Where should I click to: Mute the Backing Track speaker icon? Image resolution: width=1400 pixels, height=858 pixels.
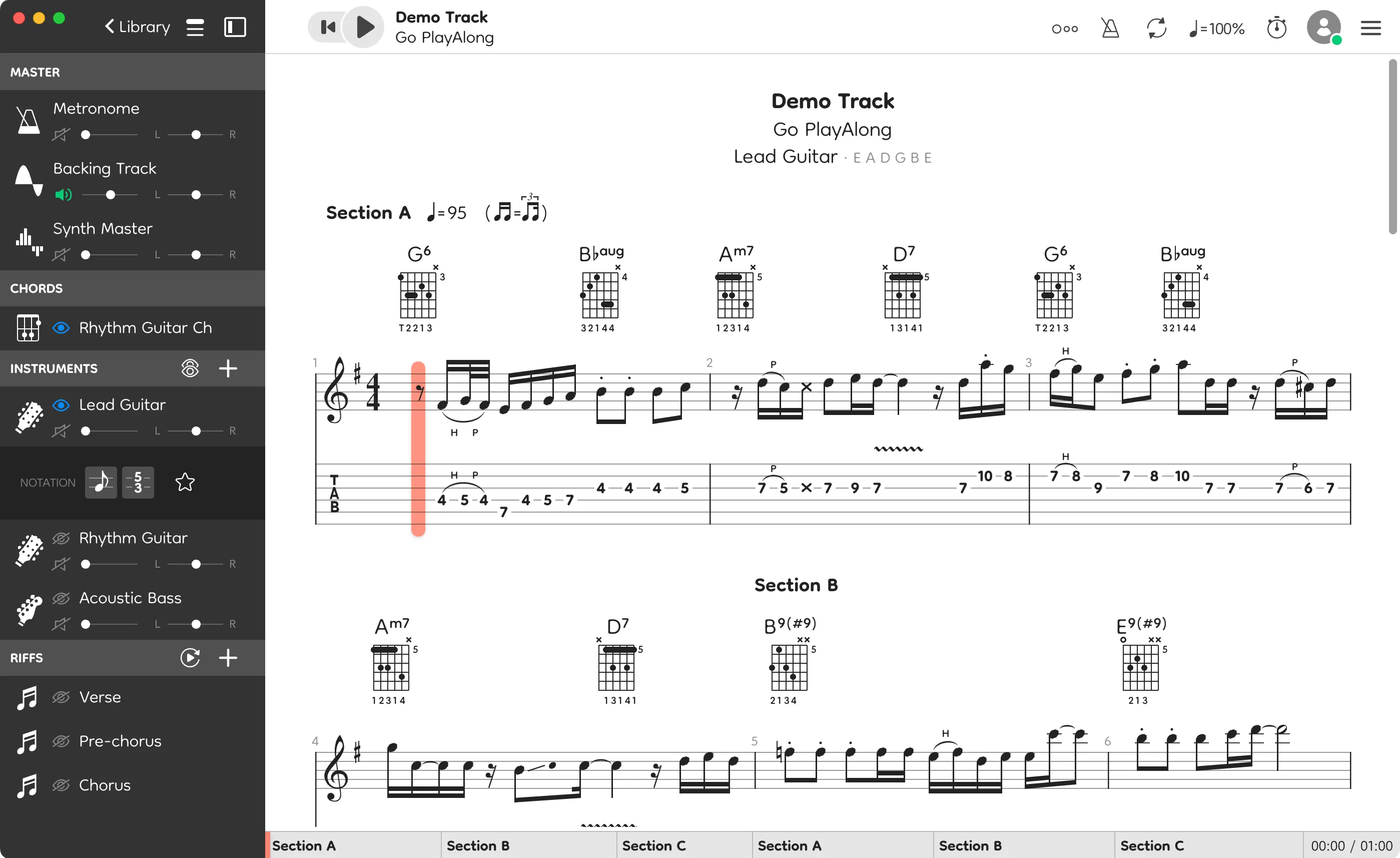click(63, 195)
